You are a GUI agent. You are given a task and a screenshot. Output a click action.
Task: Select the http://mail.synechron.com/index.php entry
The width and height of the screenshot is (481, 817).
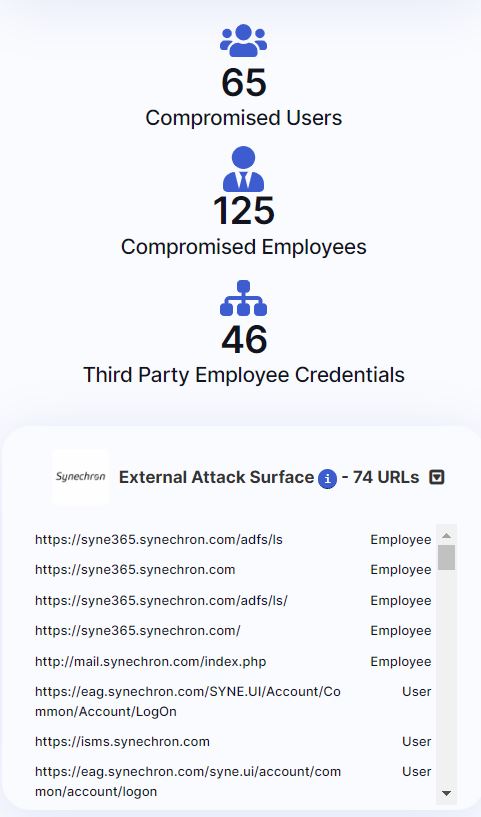(151, 662)
